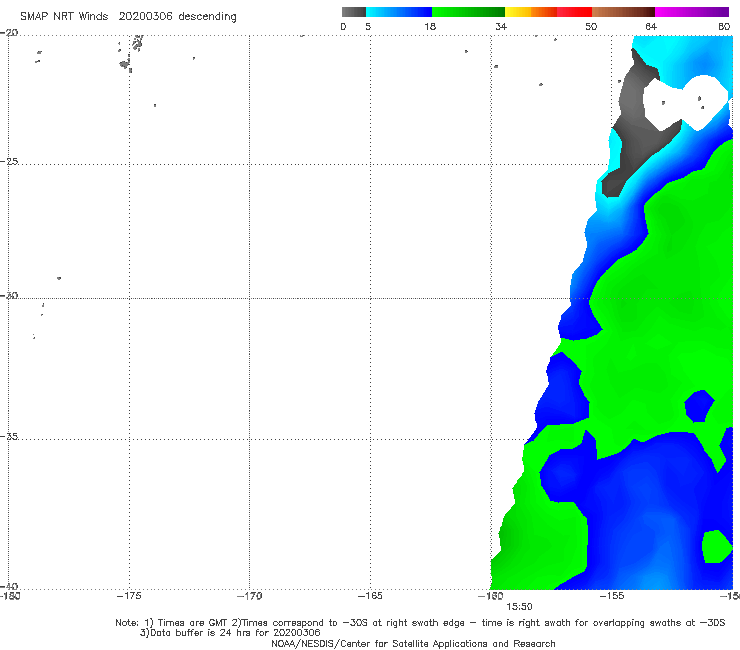Choose the yellow-orange segment of the color scale

click(x=531, y=12)
